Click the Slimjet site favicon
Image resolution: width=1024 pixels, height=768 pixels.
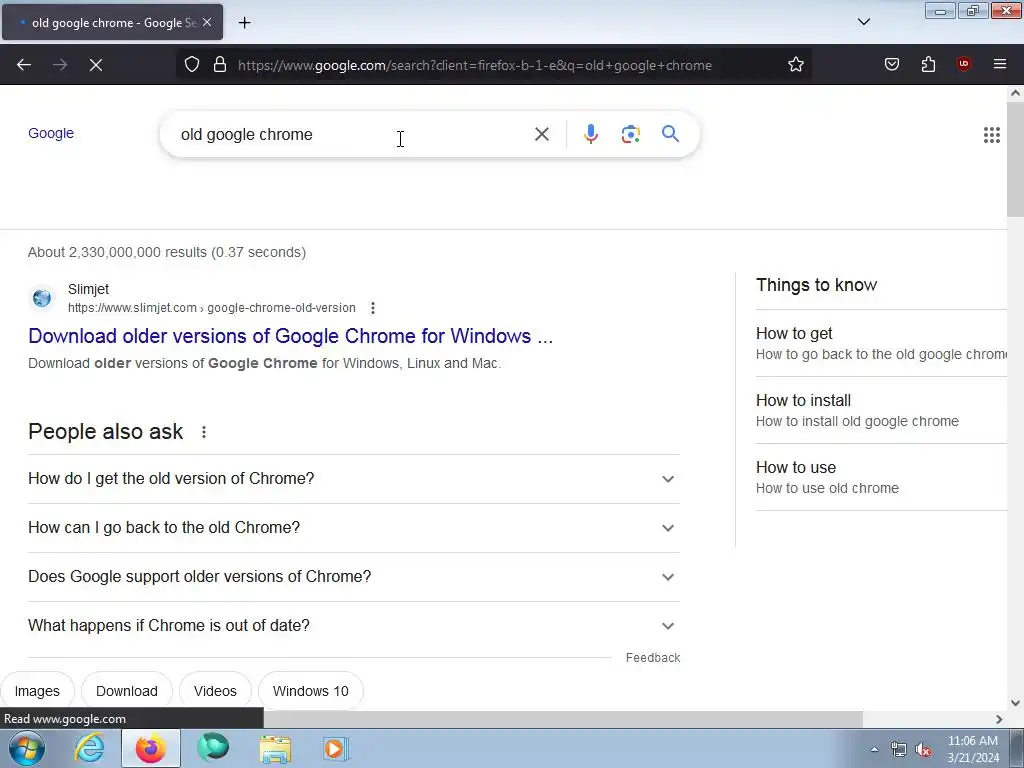point(42,298)
